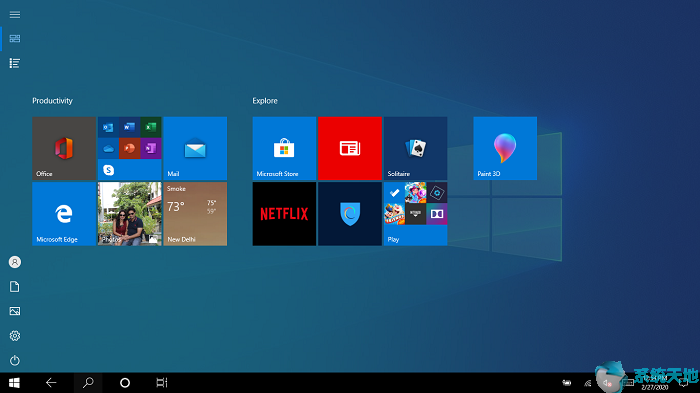Open the checkmark To Do icon in Play tile
The width and height of the screenshot is (700, 393).
coord(394,193)
